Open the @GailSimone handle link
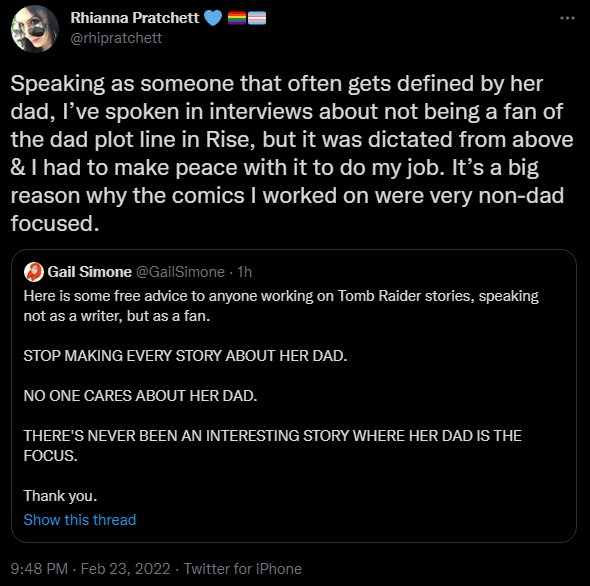The image size is (590, 586). (180, 272)
